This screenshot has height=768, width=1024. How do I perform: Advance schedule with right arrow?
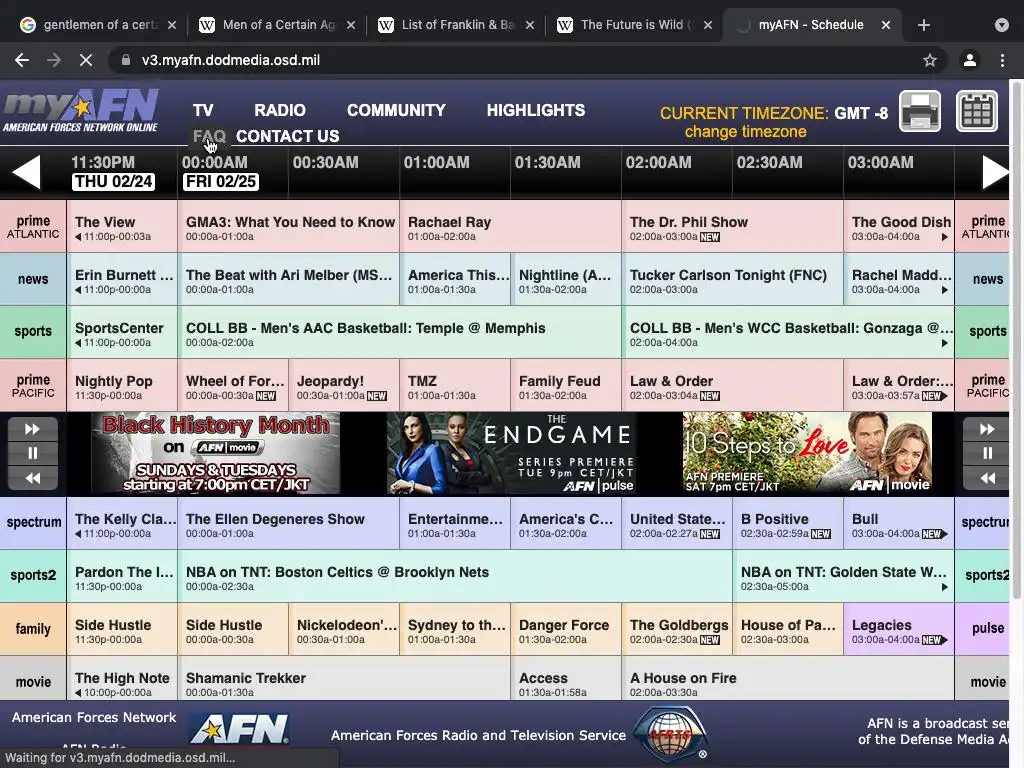(x=996, y=172)
